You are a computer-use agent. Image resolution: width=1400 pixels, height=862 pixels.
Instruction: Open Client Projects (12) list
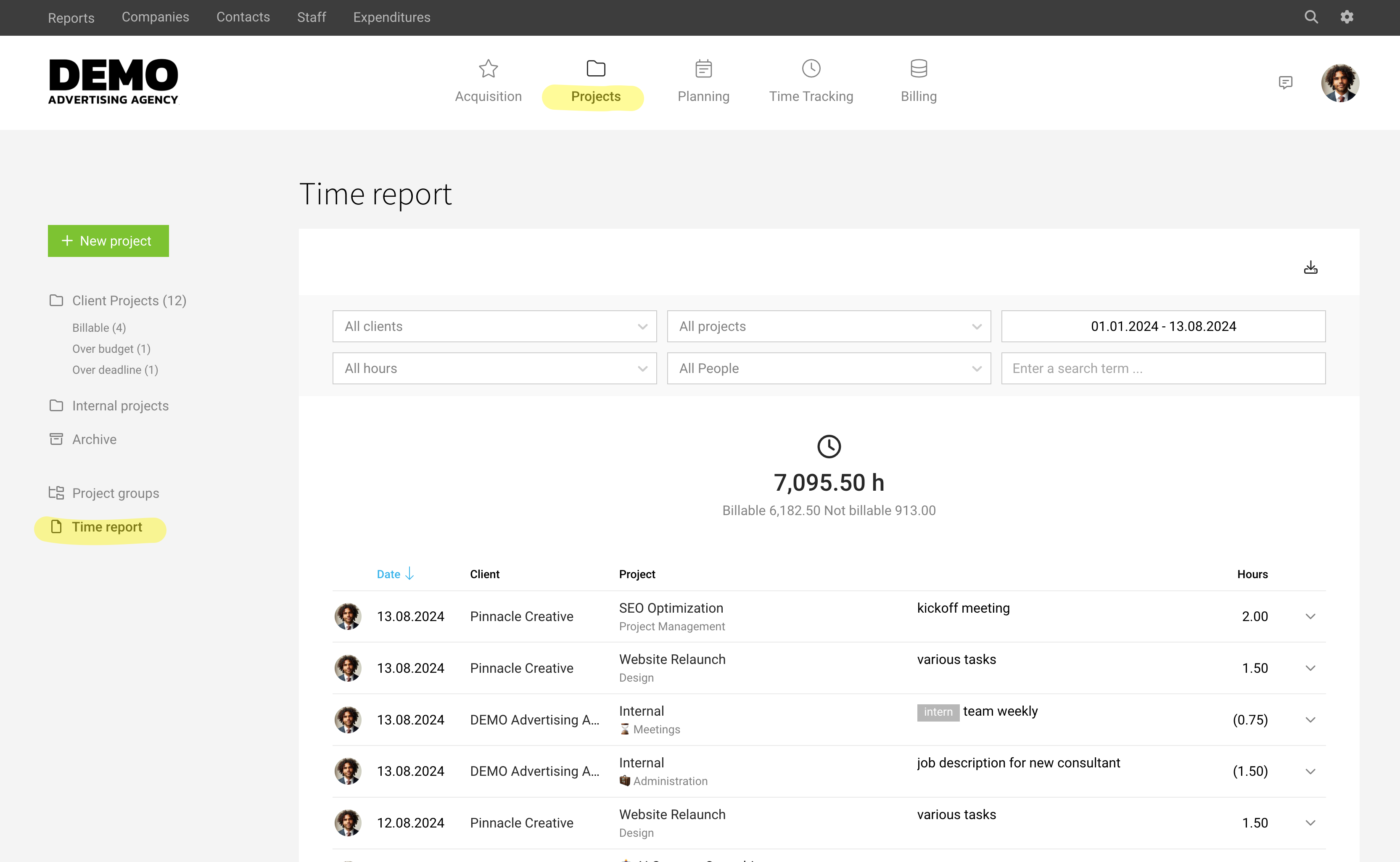[x=129, y=301]
